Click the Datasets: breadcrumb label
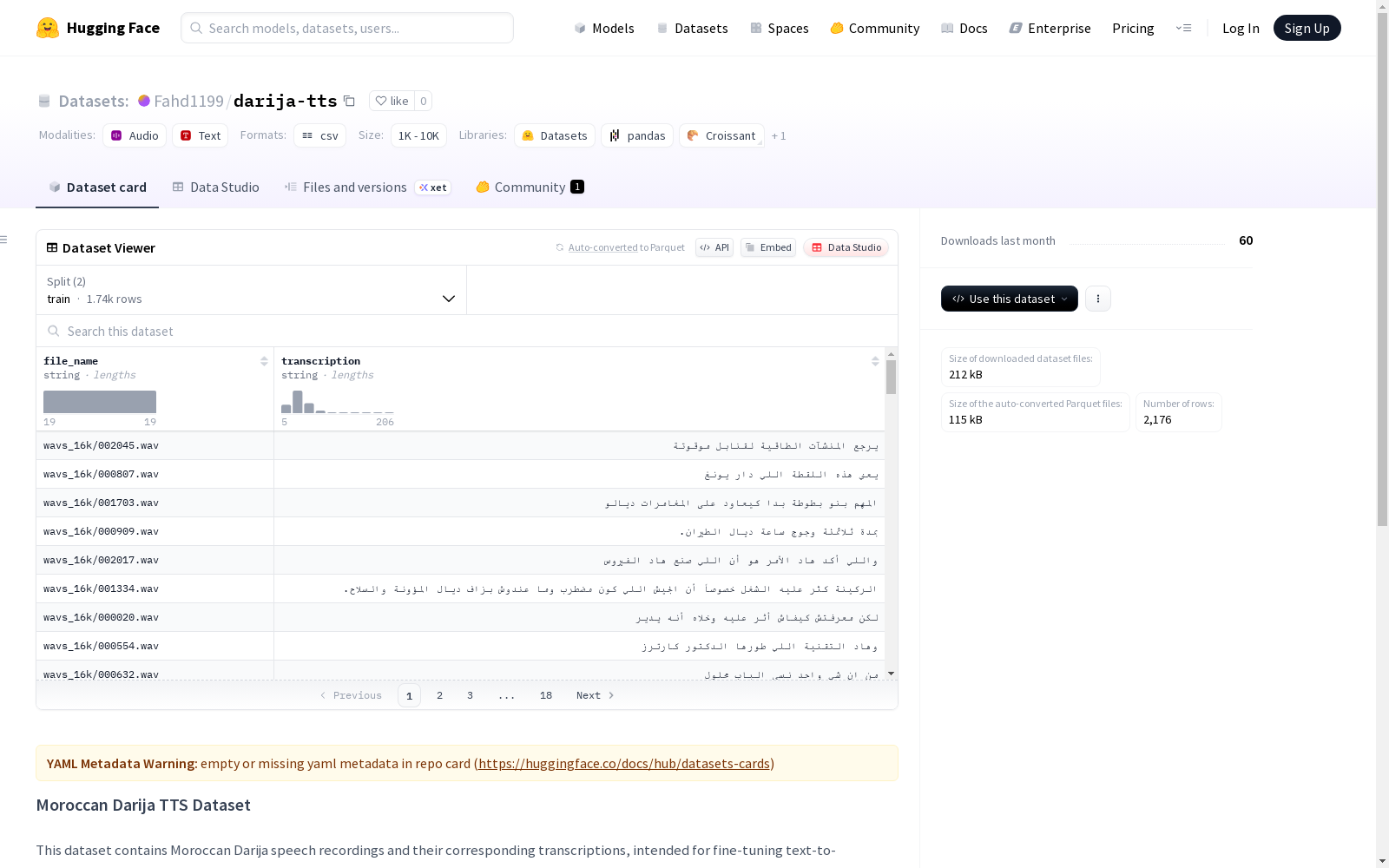Viewport: 1389px width, 868px height. coord(94,101)
